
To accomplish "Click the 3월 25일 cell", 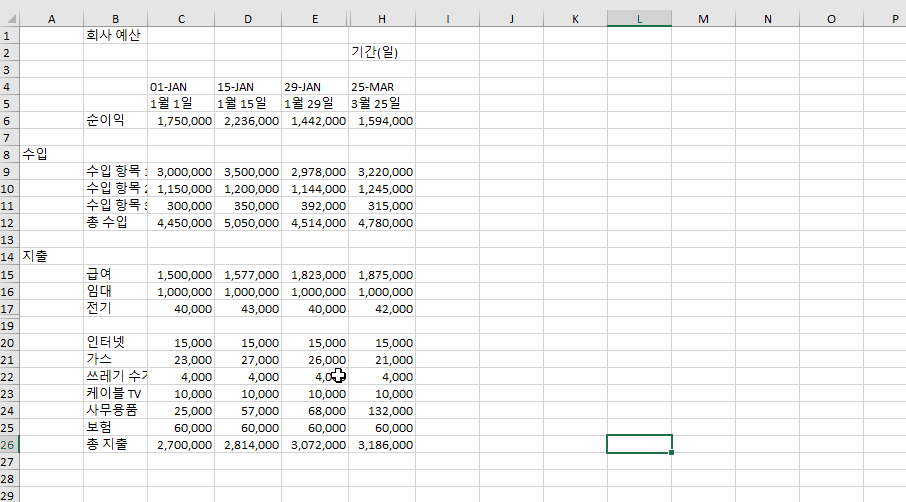I will (x=382, y=103).
